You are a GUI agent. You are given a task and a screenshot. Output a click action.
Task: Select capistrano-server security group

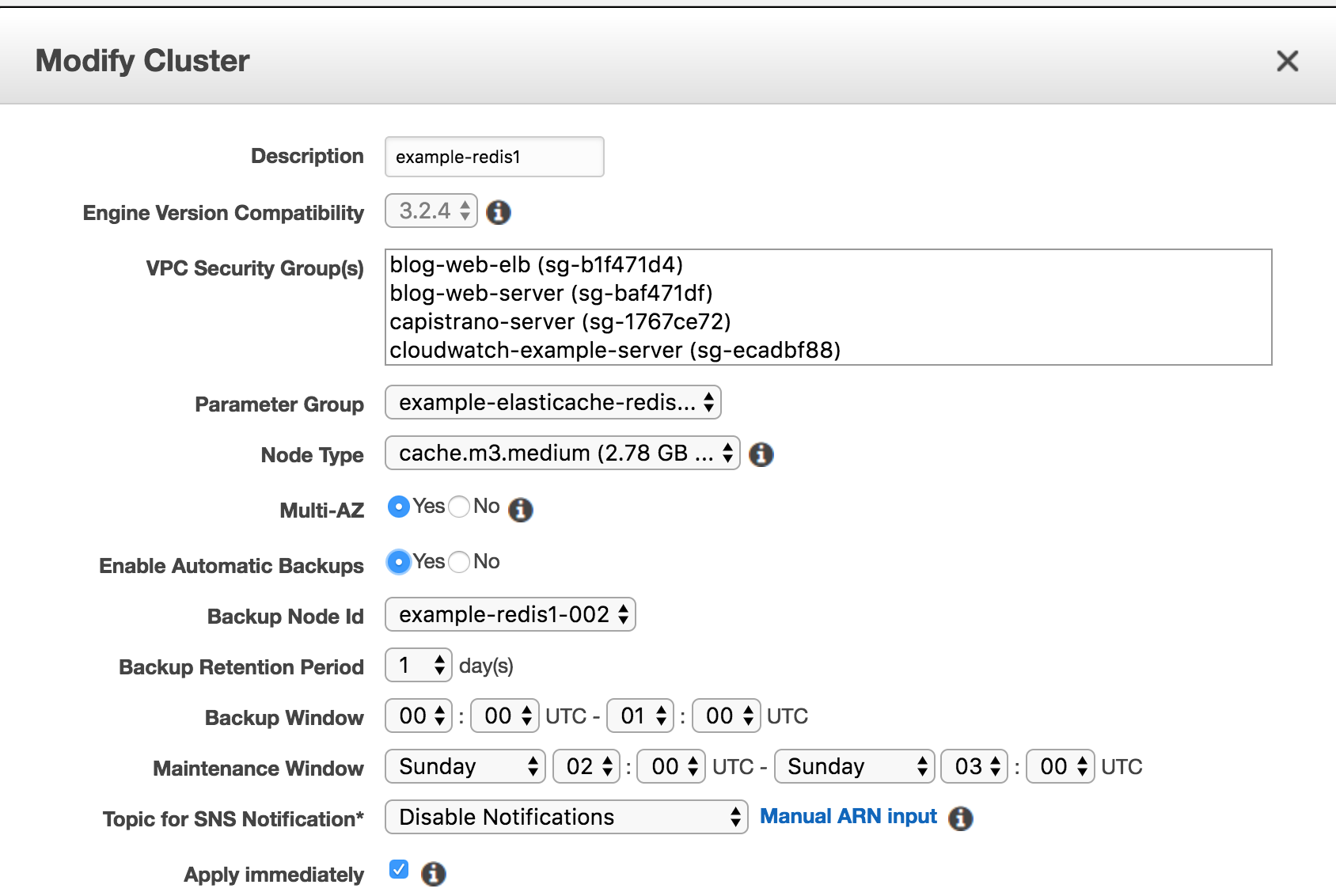[828, 321]
